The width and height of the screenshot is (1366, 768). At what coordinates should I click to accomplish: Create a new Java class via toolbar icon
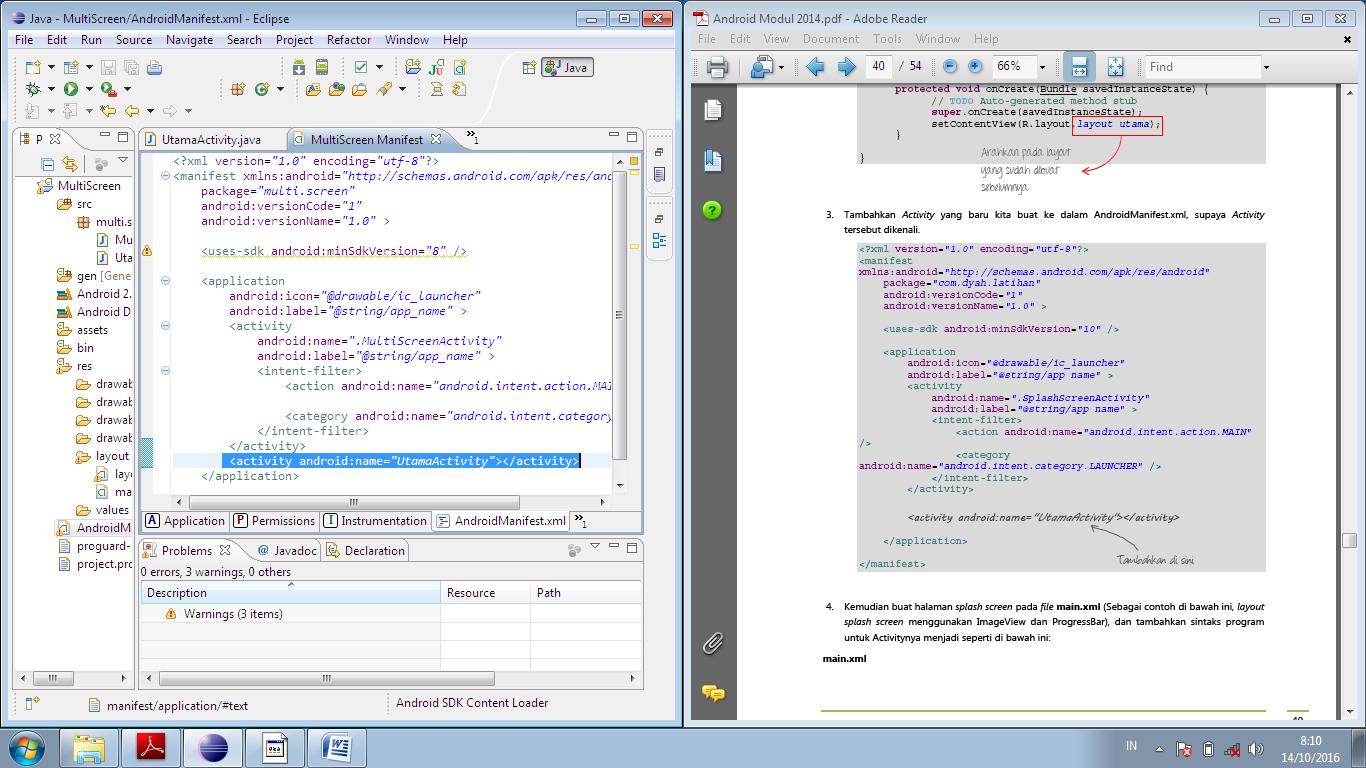tap(264, 88)
